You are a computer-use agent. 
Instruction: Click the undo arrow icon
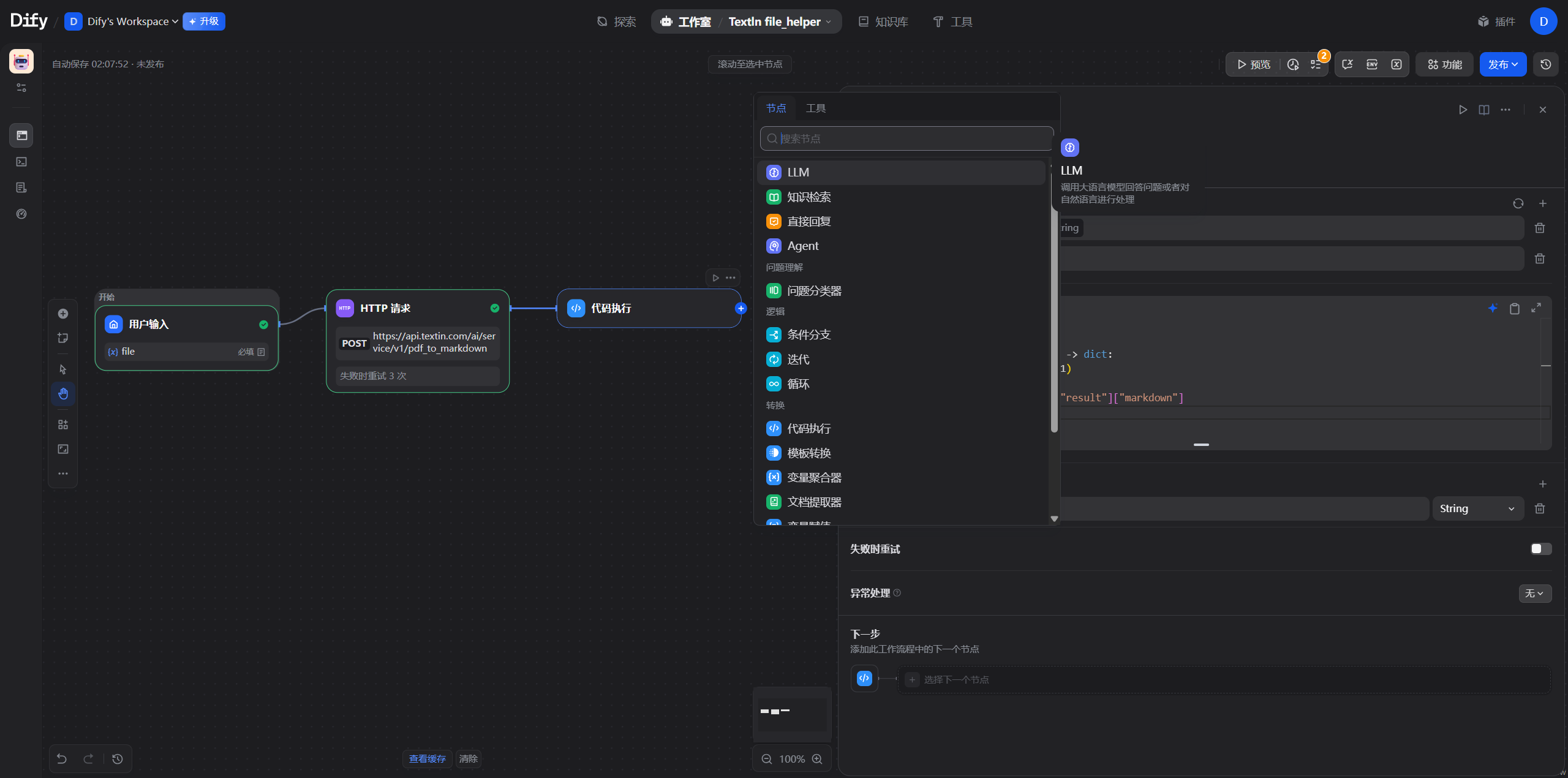[62, 759]
